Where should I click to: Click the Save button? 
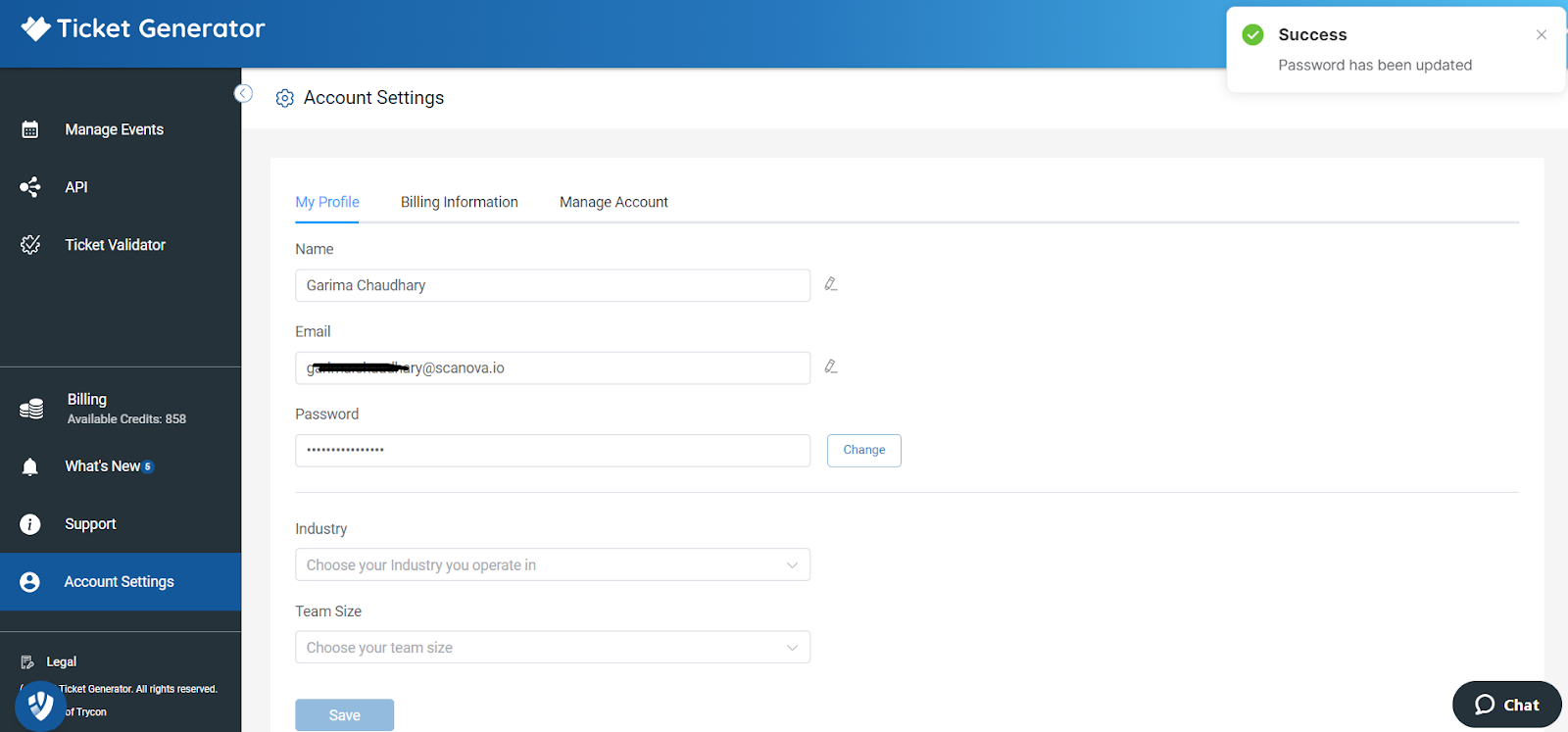coord(345,715)
